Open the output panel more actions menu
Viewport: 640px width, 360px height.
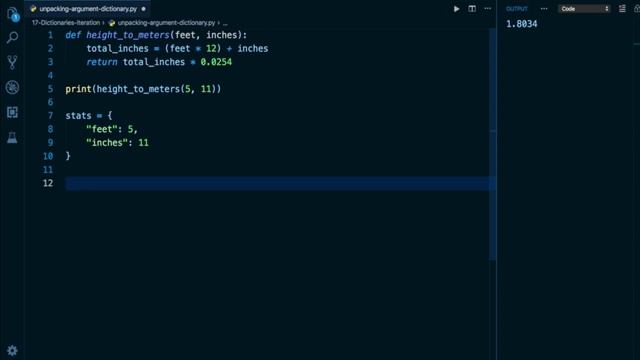544,9
